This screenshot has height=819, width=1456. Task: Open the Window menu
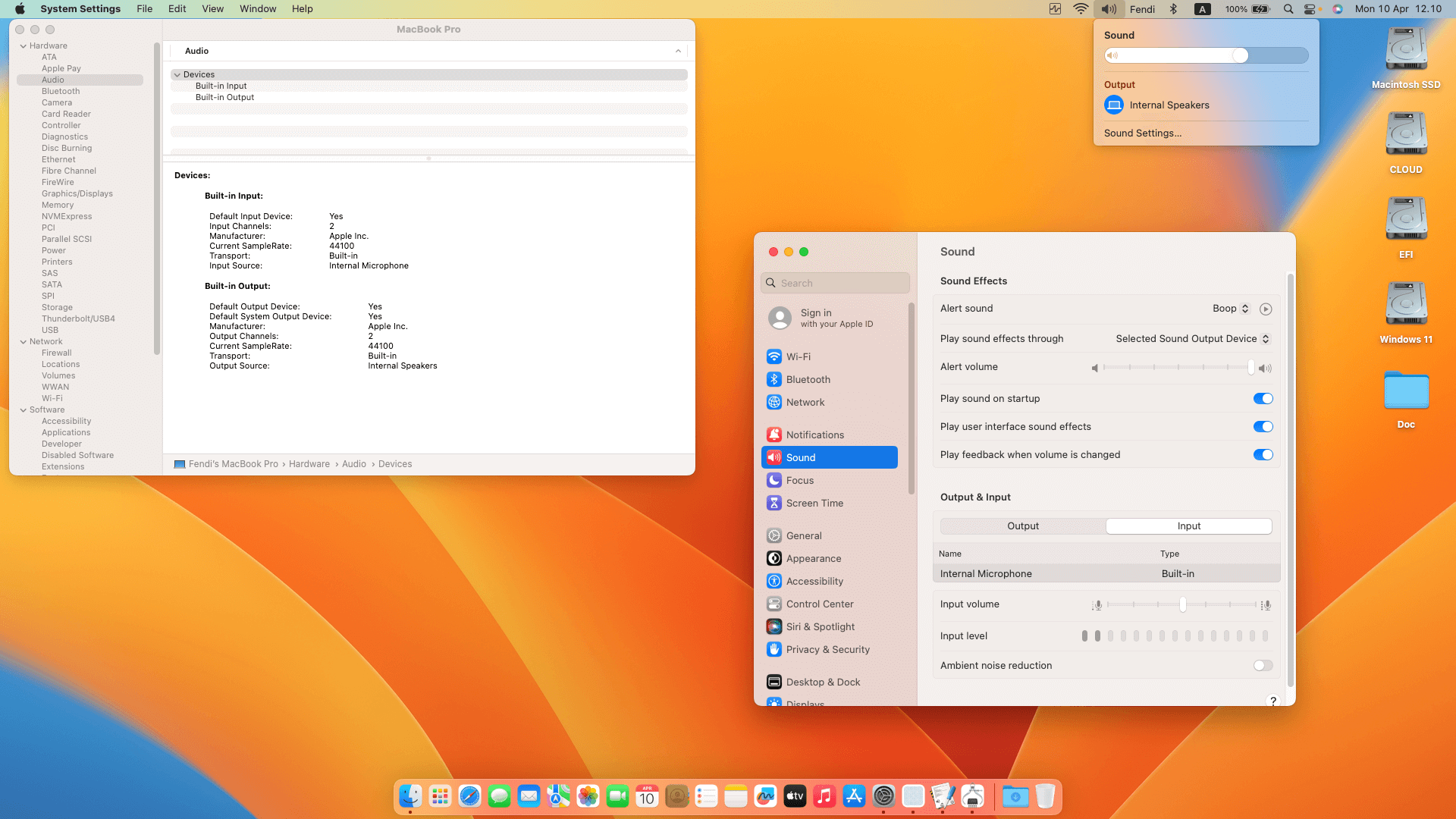258,9
